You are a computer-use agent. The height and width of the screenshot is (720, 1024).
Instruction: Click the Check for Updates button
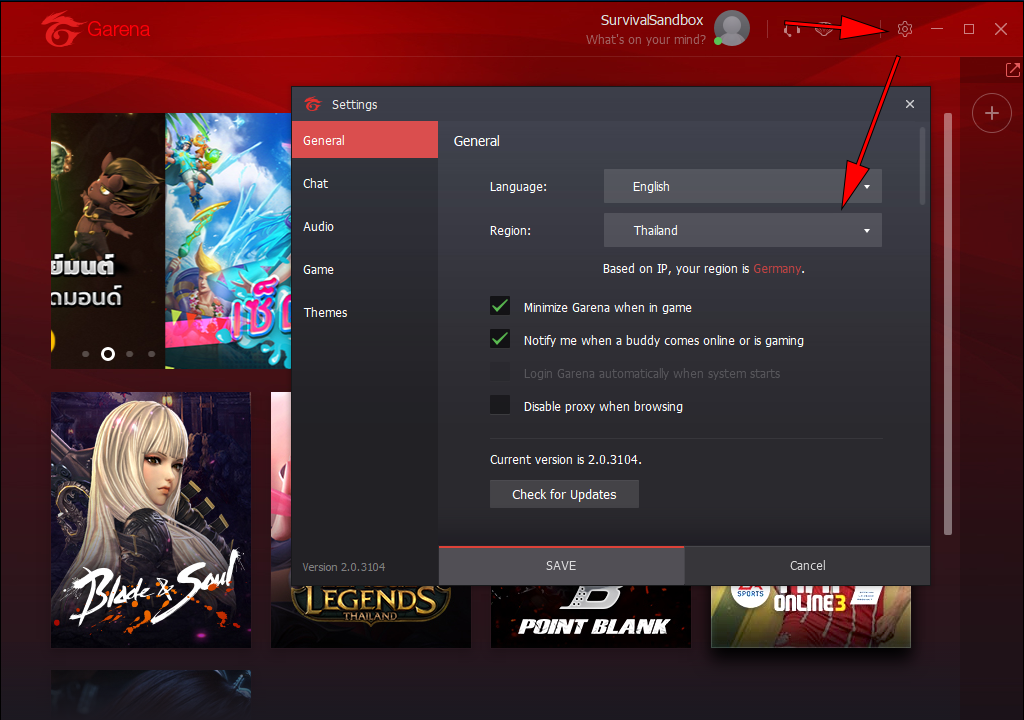[564, 495]
